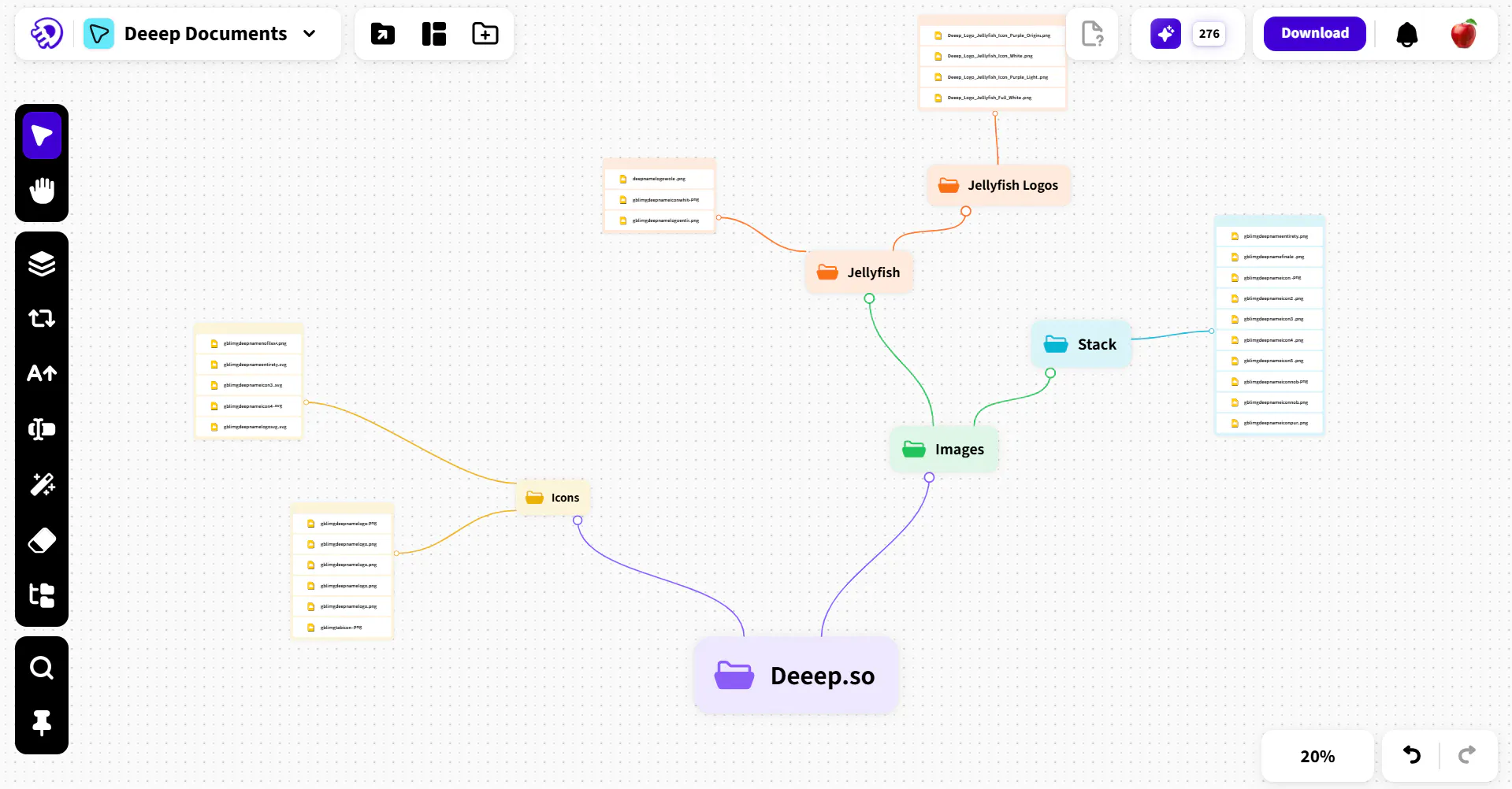The height and width of the screenshot is (789, 1512).
Task: Activate the magic wand tool
Action: coord(42,484)
